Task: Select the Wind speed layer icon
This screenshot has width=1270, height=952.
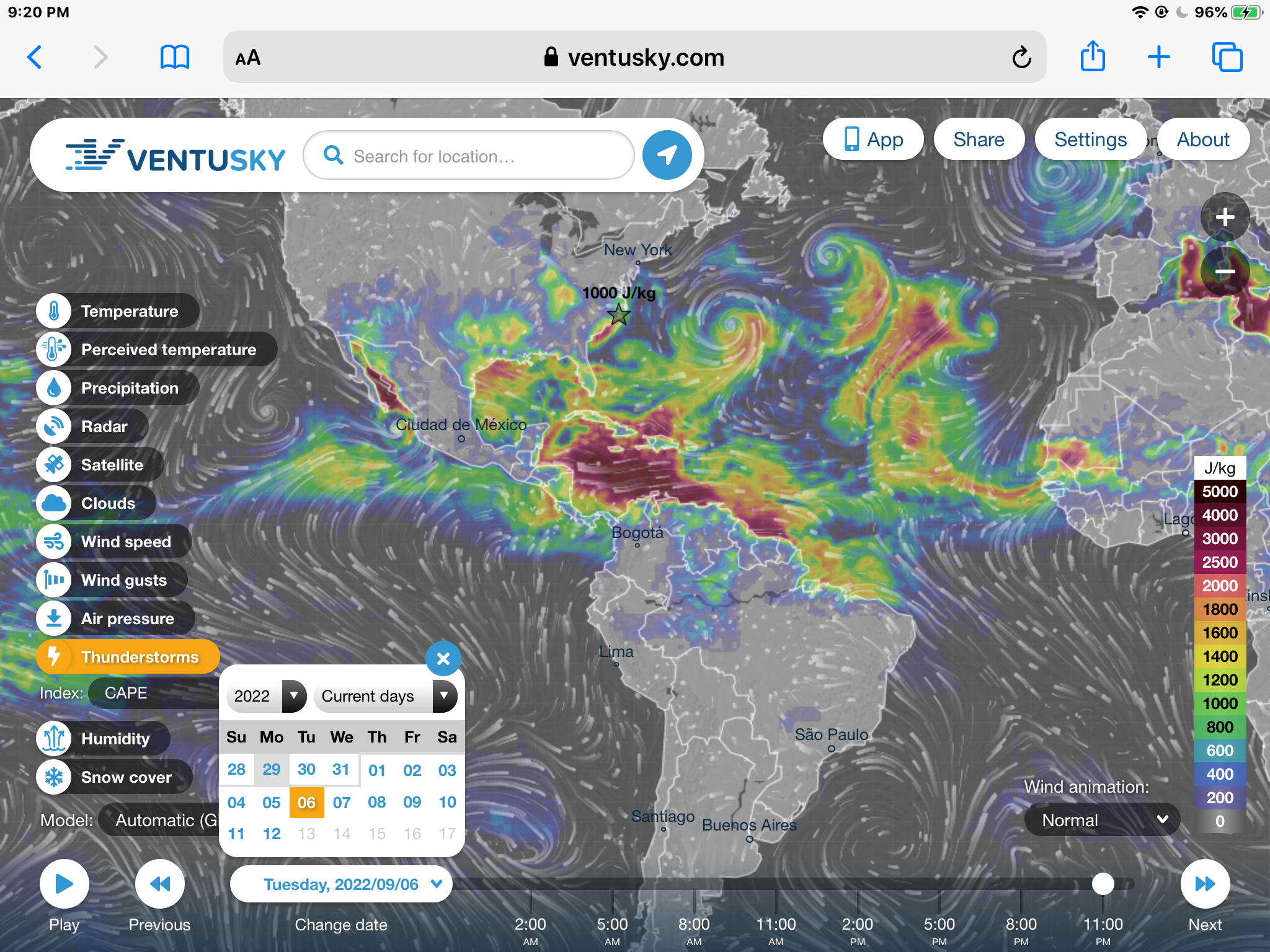Action: click(x=54, y=542)
